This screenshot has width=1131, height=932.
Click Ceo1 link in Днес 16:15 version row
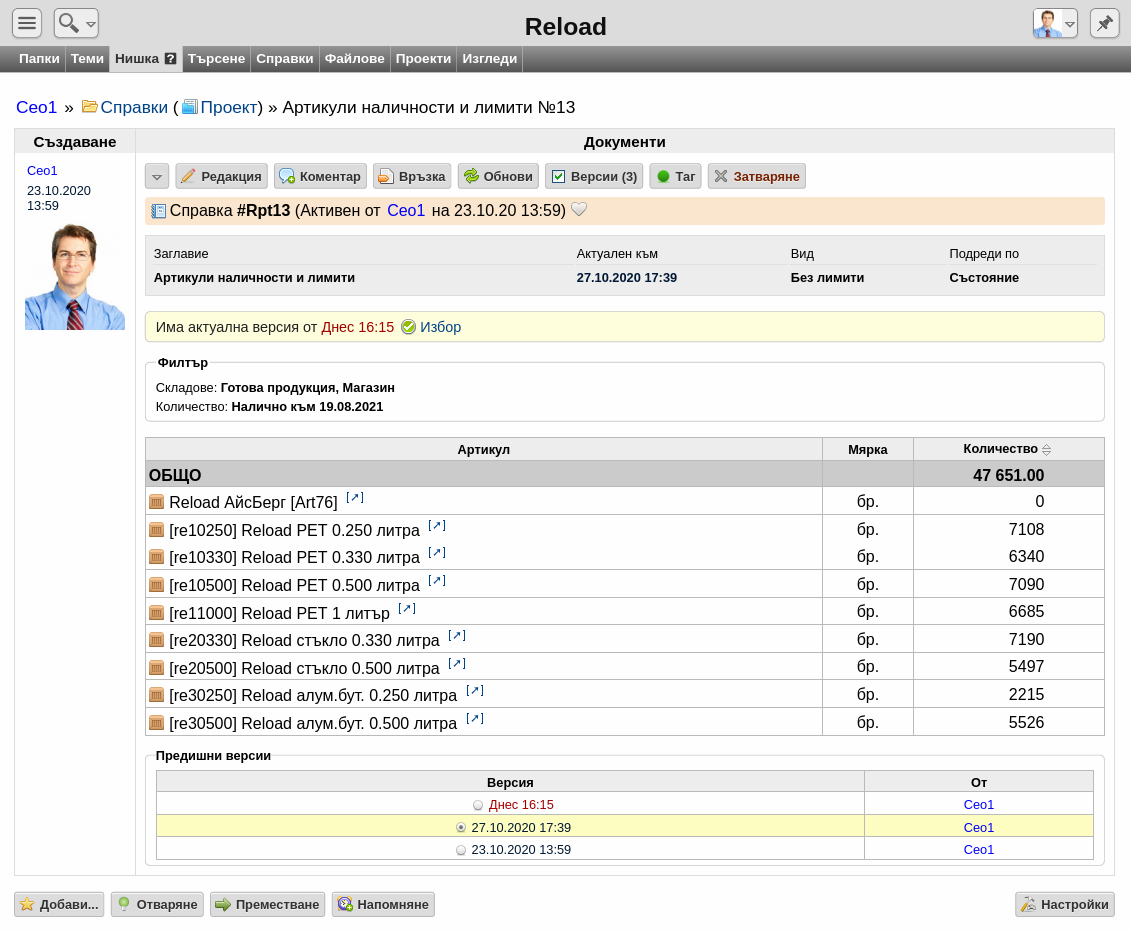979,805
